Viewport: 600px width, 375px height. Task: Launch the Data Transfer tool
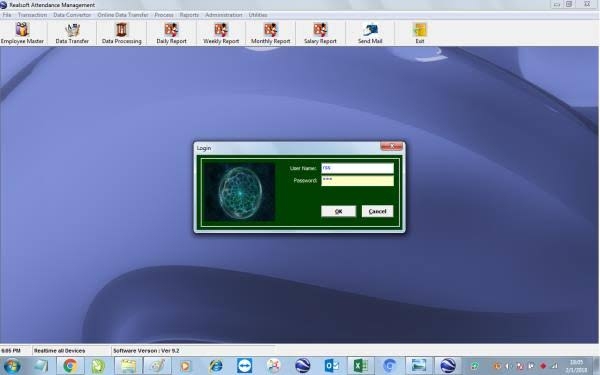[72, 33]
